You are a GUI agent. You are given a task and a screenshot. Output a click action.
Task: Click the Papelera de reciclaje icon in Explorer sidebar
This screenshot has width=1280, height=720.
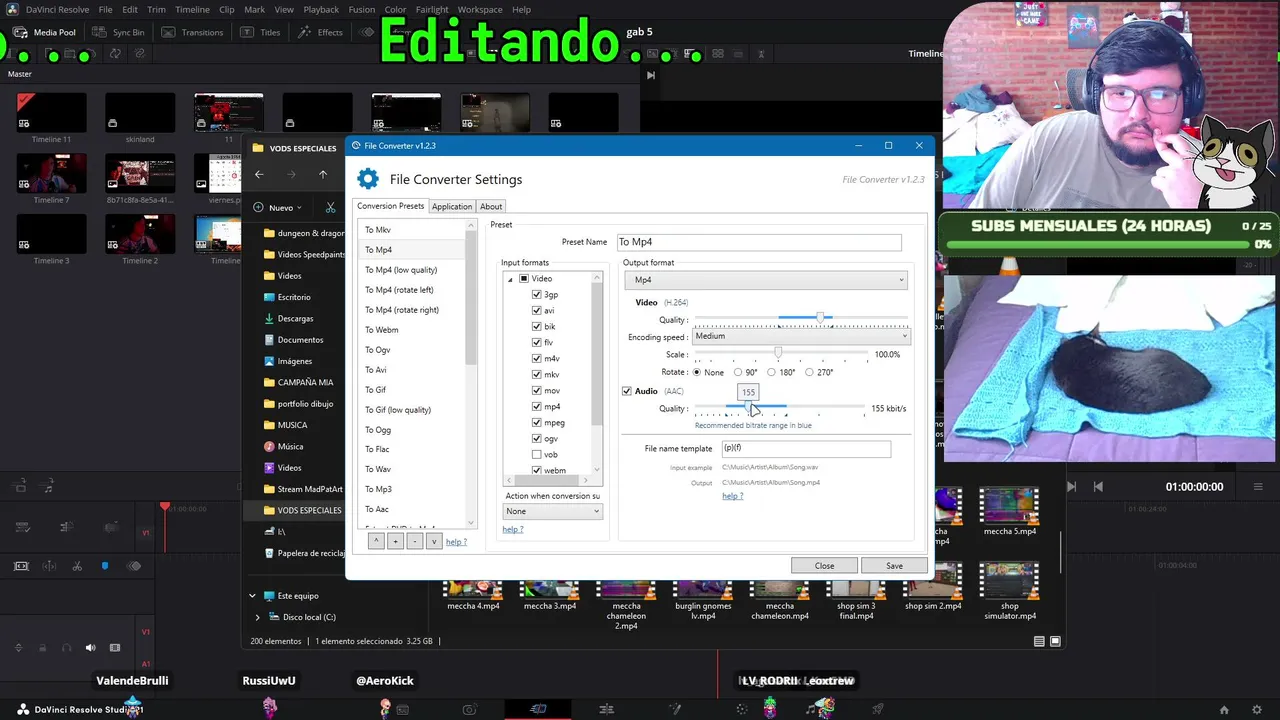point(269,553)
